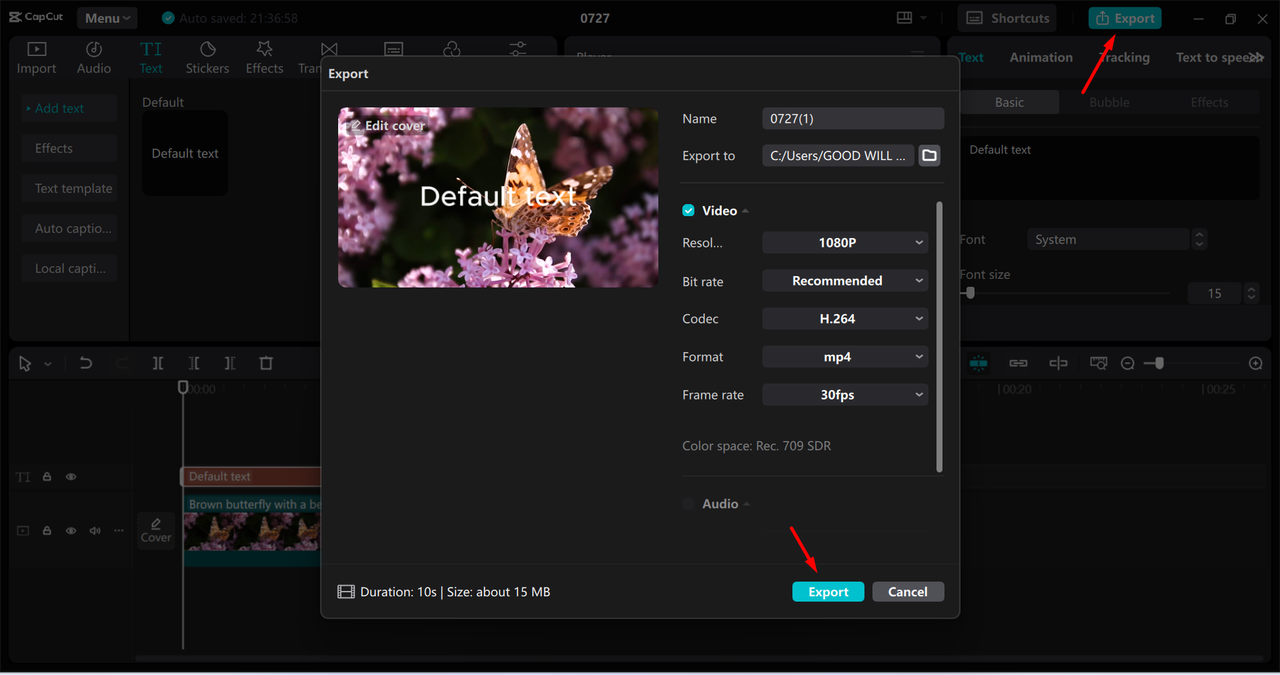Open video track more options dots
Image resolution: width=1280 pixels, height=675 pixels.
119,530
